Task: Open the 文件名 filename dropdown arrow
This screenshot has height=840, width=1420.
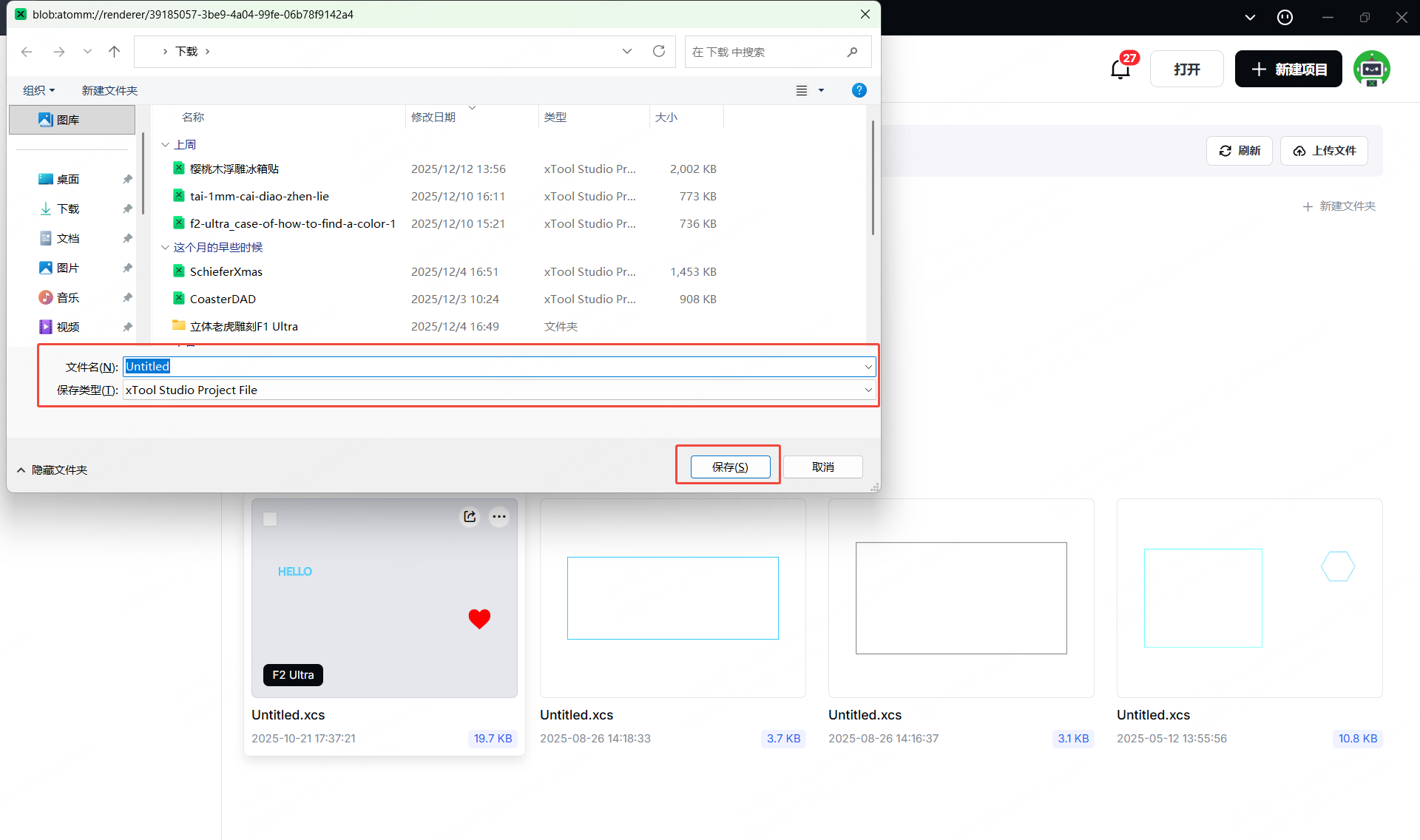Action: point(868,367)
